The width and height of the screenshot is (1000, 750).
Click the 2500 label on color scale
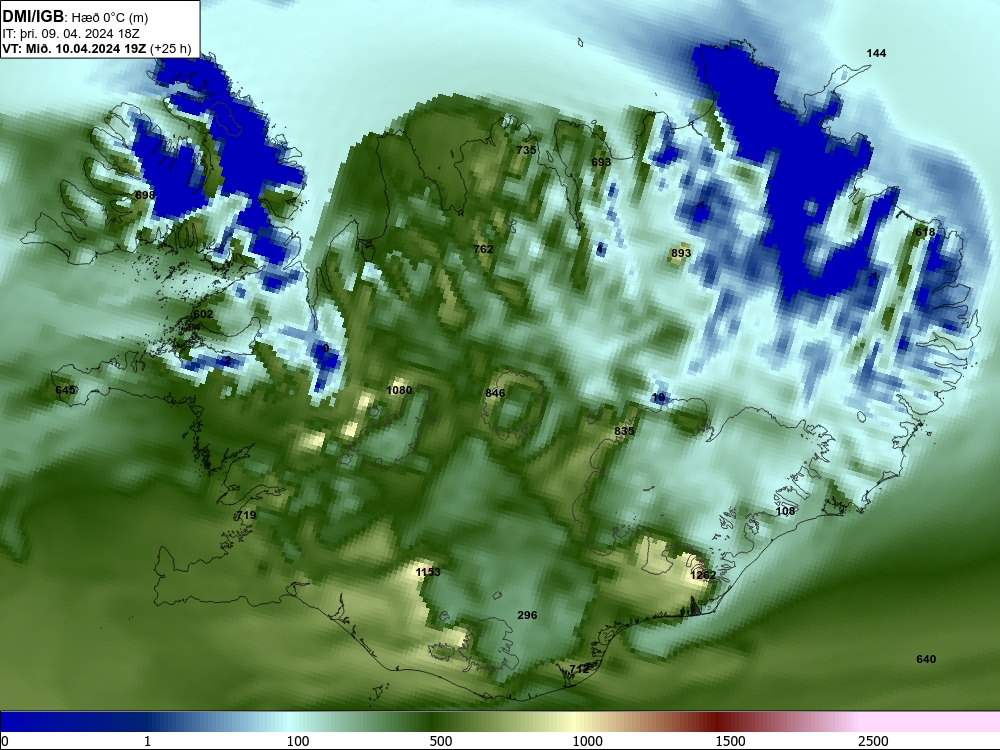tap(873, 741)
